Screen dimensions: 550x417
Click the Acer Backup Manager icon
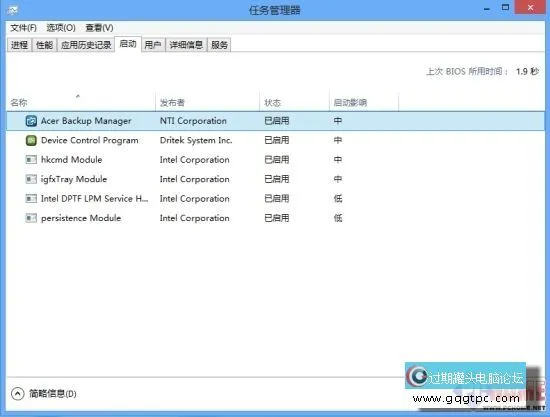(x=31, y=121)
